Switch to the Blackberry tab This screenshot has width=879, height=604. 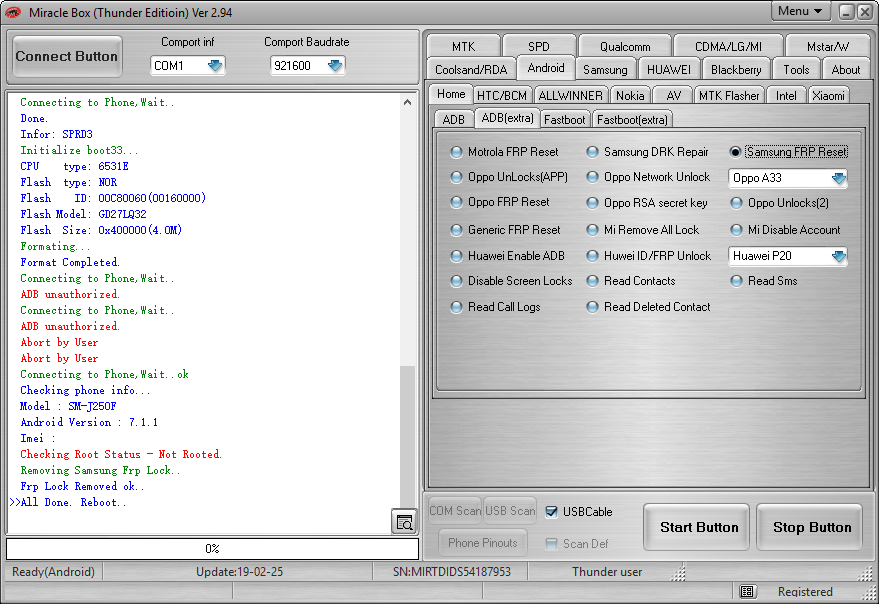(736, 70)
